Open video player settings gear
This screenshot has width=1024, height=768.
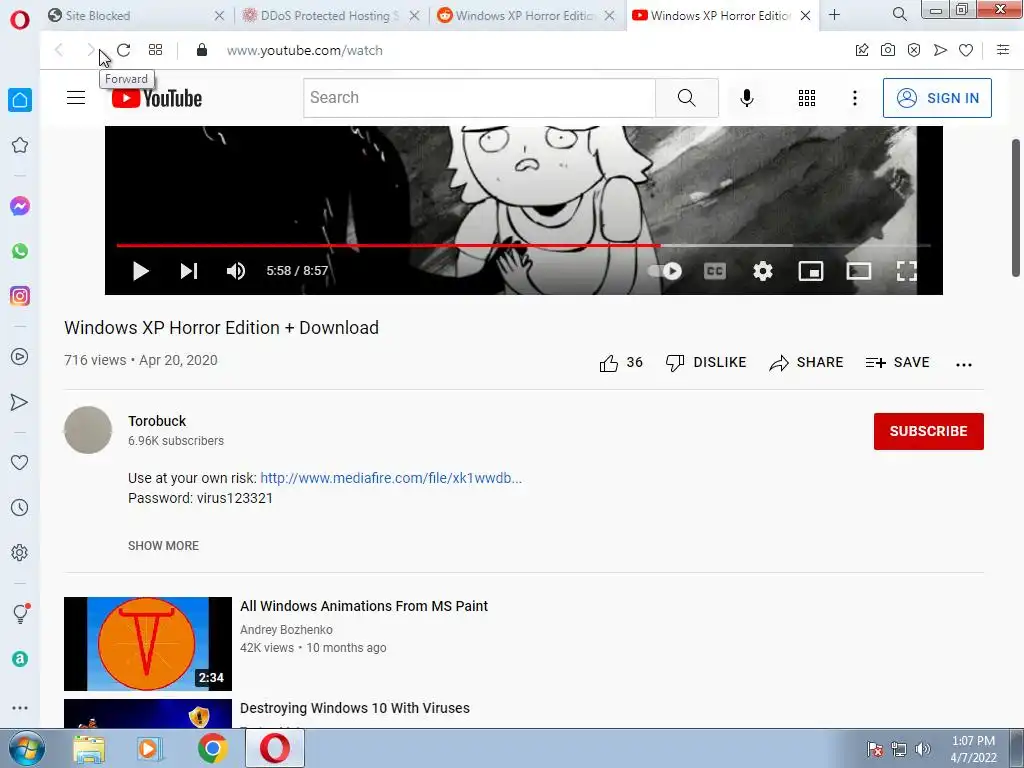[x=762, y=271]
